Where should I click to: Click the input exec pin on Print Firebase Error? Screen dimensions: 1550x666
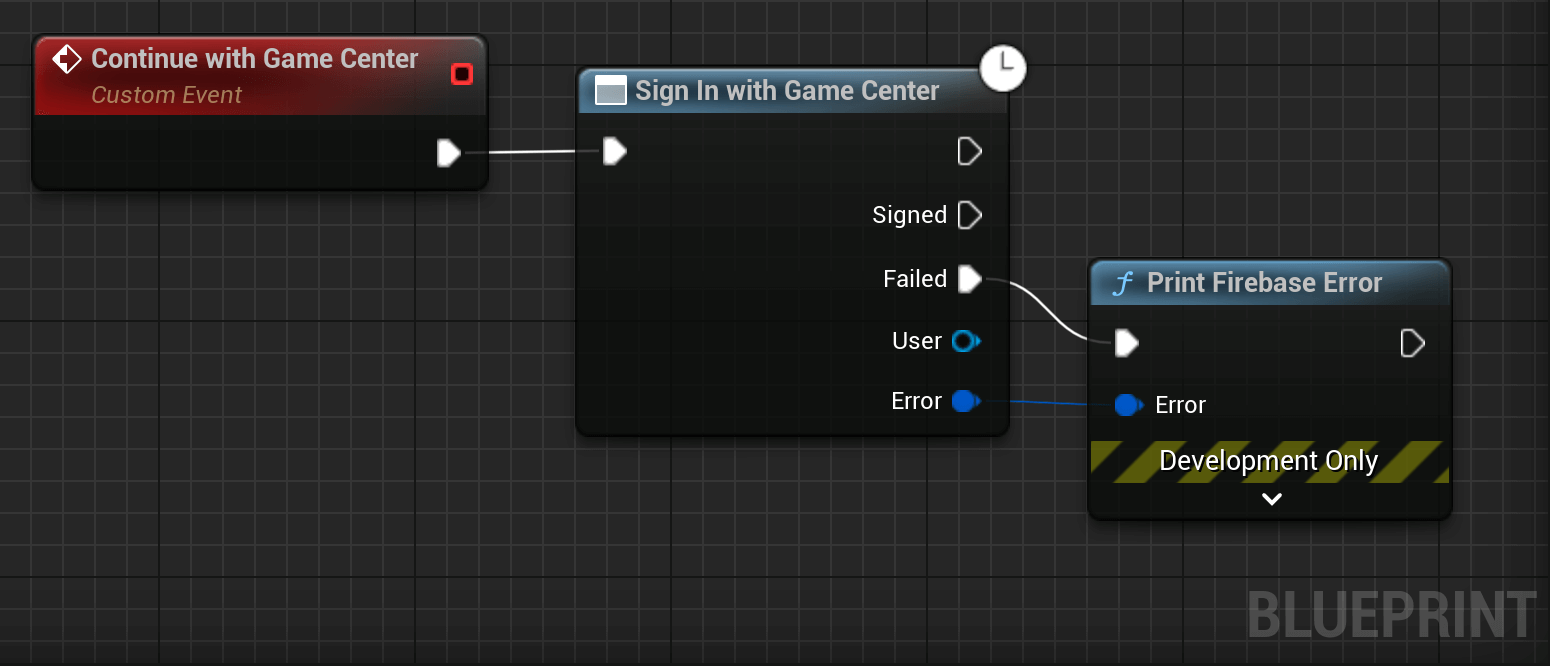pos(1126,344)
